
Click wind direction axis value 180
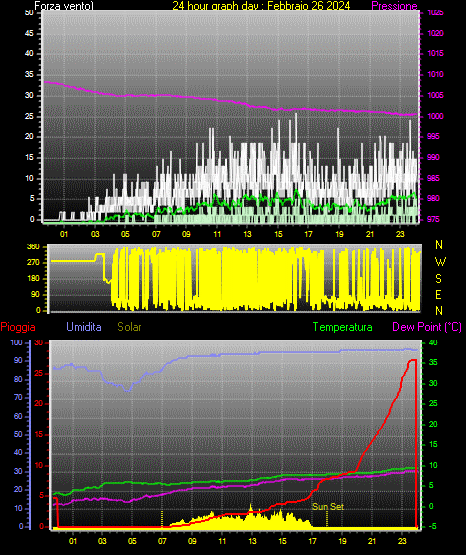(33, 279)
